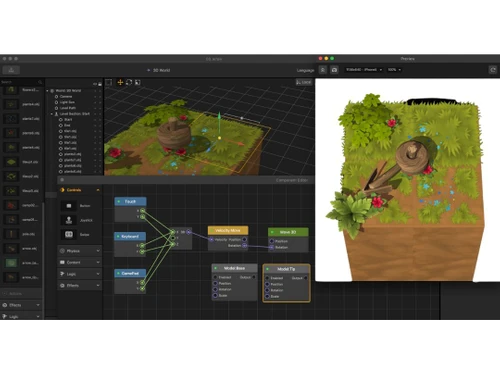Toggle visibility of the World 3D World row

point(95,91)
